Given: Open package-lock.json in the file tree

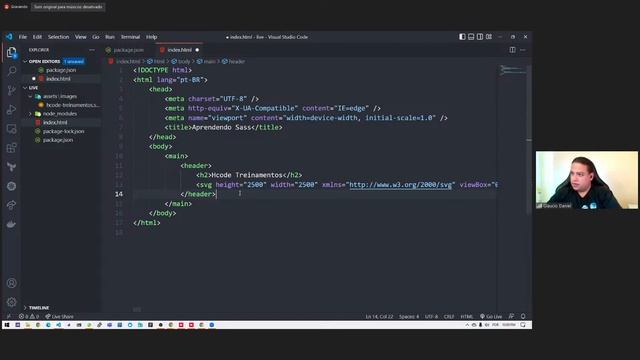Looking at the screenshot, I should click(63, 131).
